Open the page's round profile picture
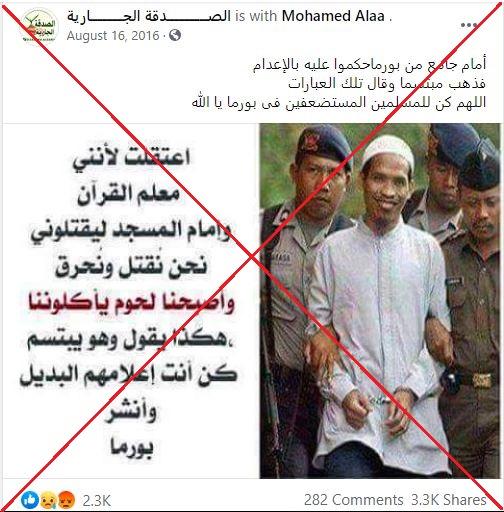The image size is (504, 512). pos(39,24)
